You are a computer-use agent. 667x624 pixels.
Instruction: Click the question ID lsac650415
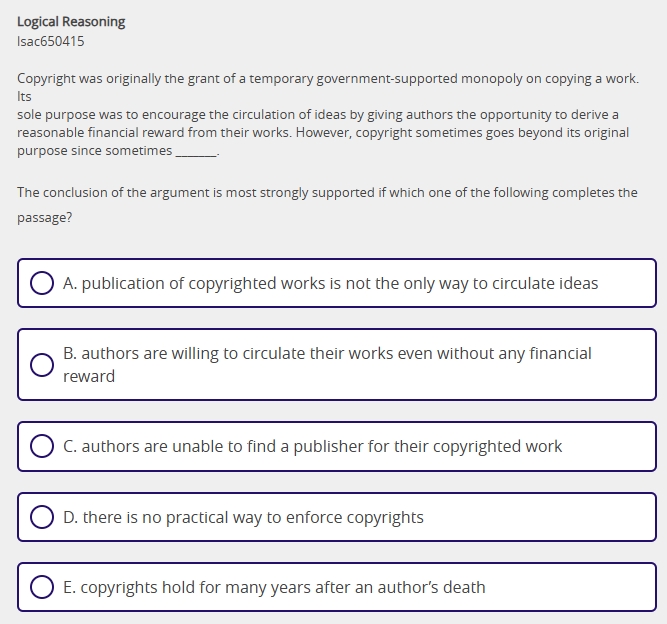pyautogui.click(x=51, y=41)
